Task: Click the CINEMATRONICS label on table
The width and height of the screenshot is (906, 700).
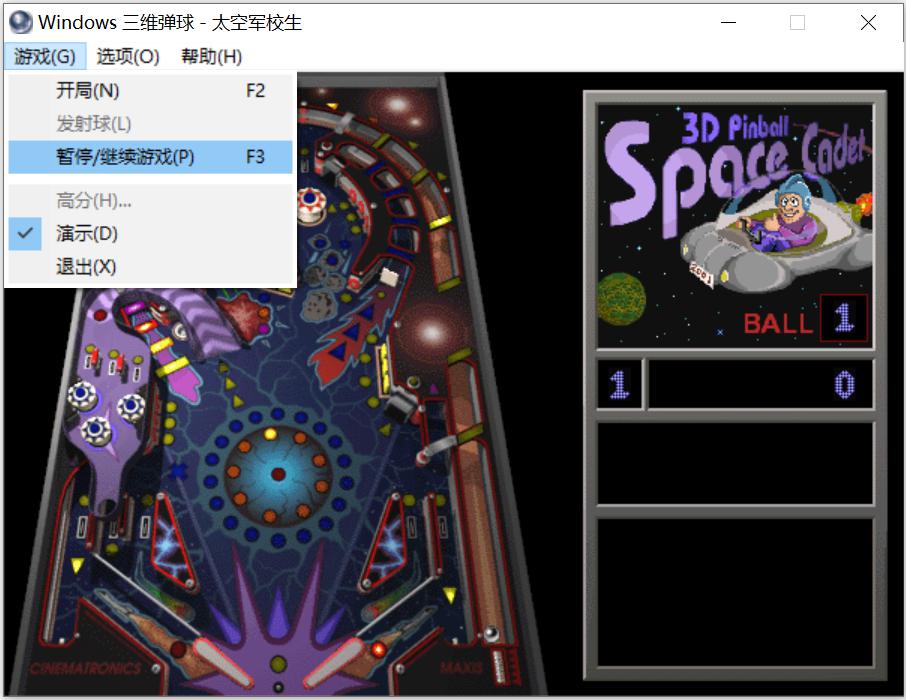Action: click(x=86, y=669)
